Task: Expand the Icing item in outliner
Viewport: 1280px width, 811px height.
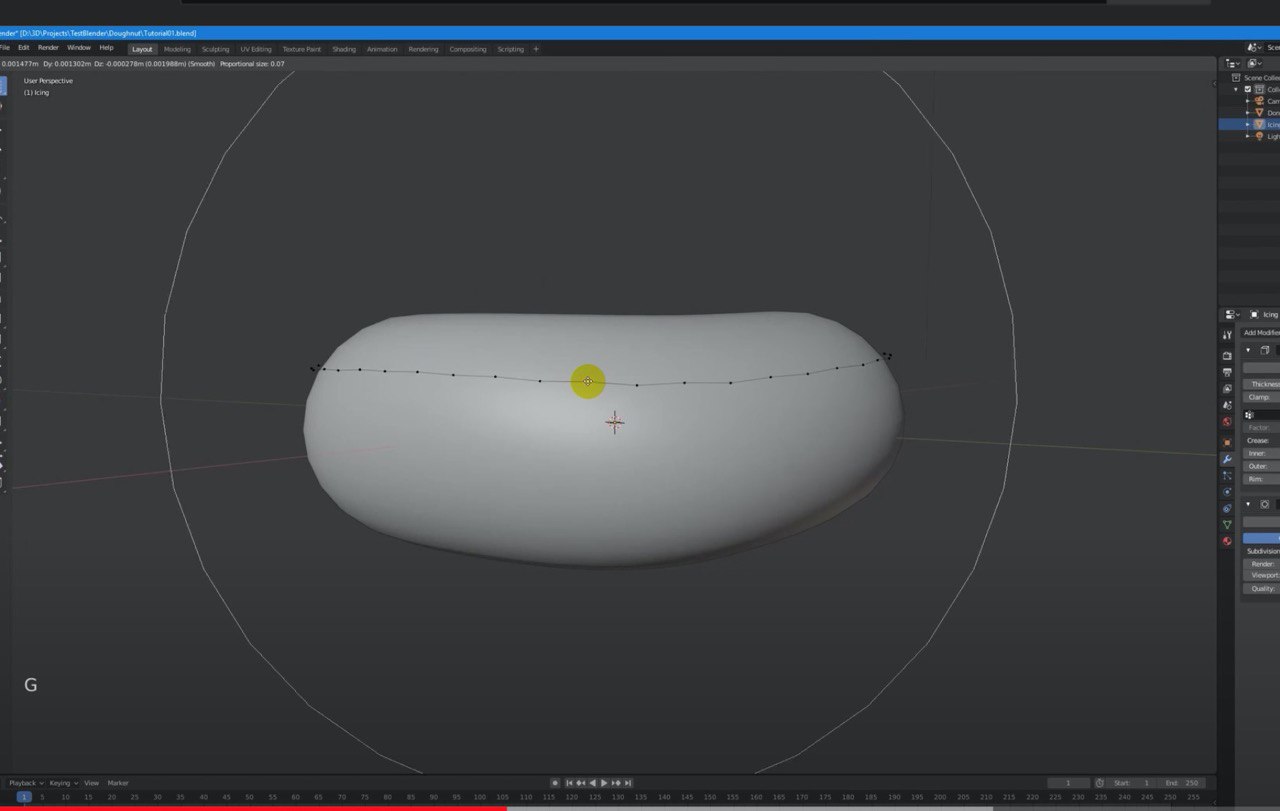Action: [1247, 124]
